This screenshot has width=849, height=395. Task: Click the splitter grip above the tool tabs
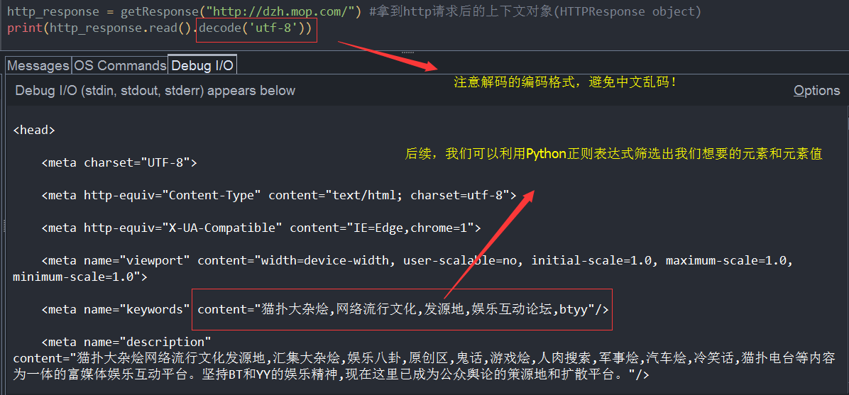tap(407, 52)
